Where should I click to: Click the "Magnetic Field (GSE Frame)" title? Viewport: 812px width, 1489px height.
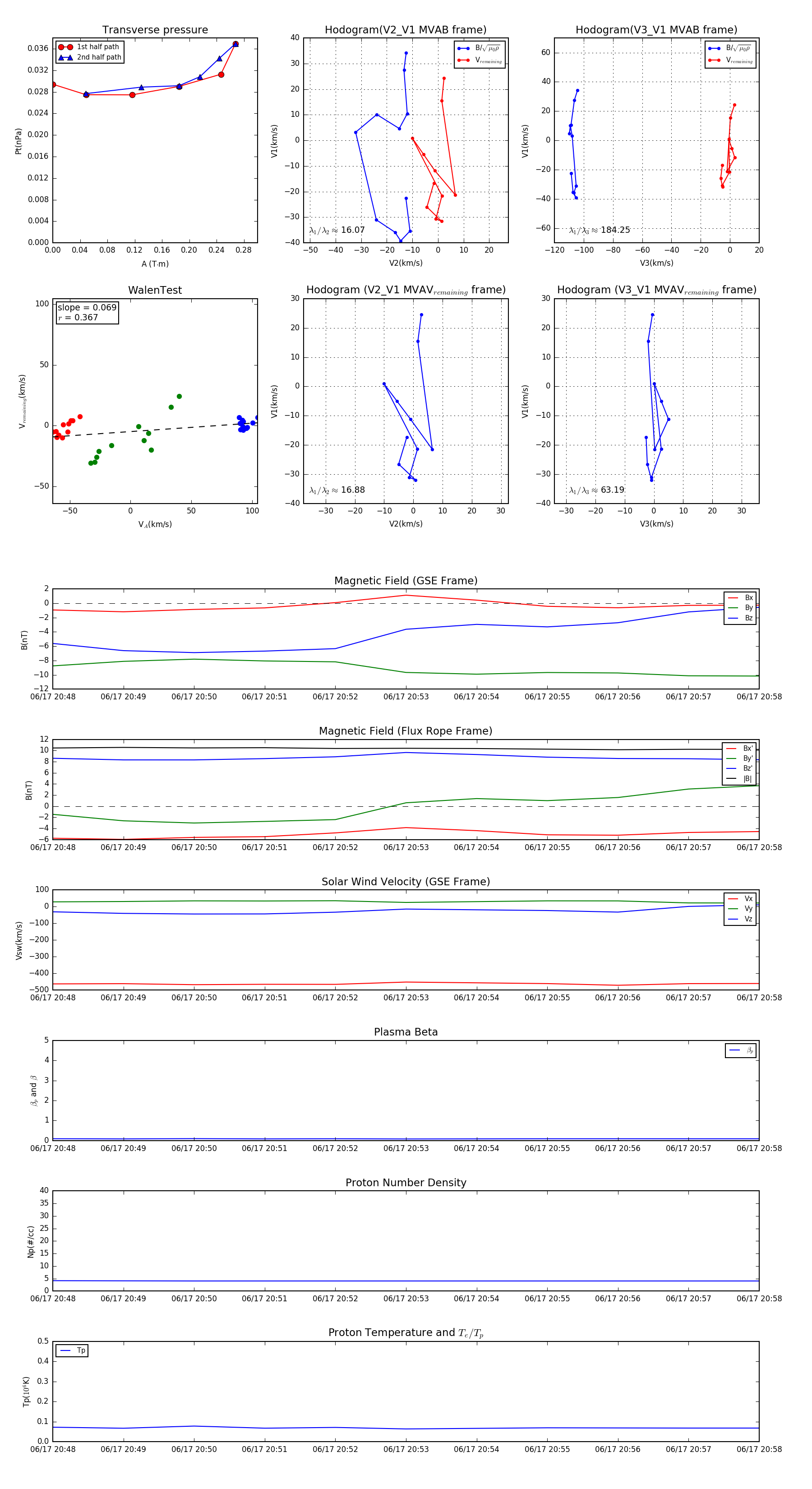coord(406,581)
